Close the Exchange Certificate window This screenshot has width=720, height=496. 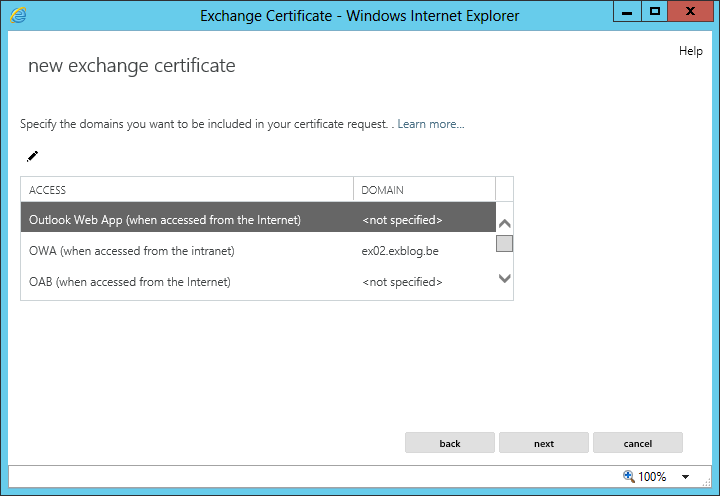click(691, 11)
